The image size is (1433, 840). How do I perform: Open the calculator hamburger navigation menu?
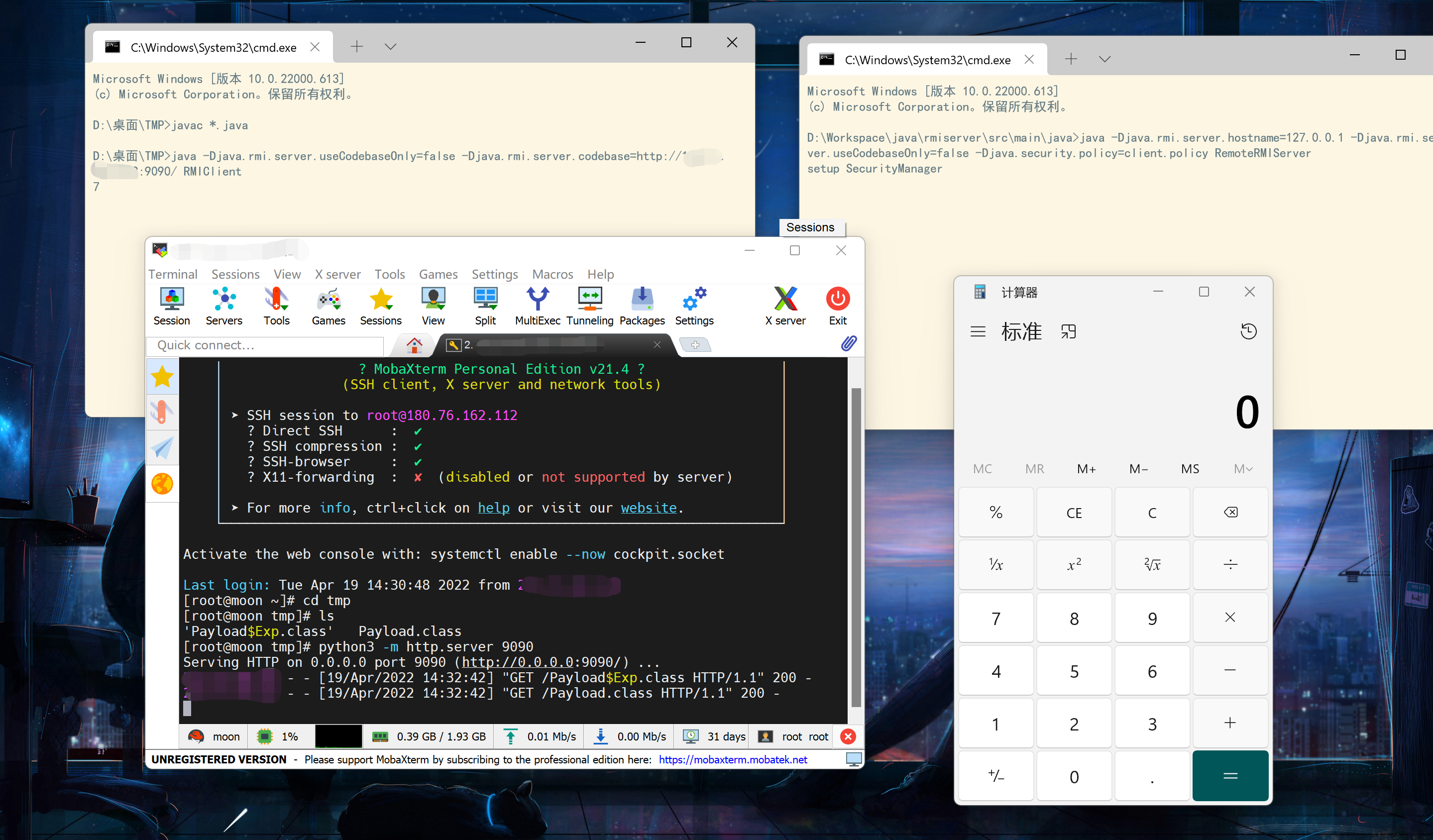pyautogui.click(x=978, y=331)
